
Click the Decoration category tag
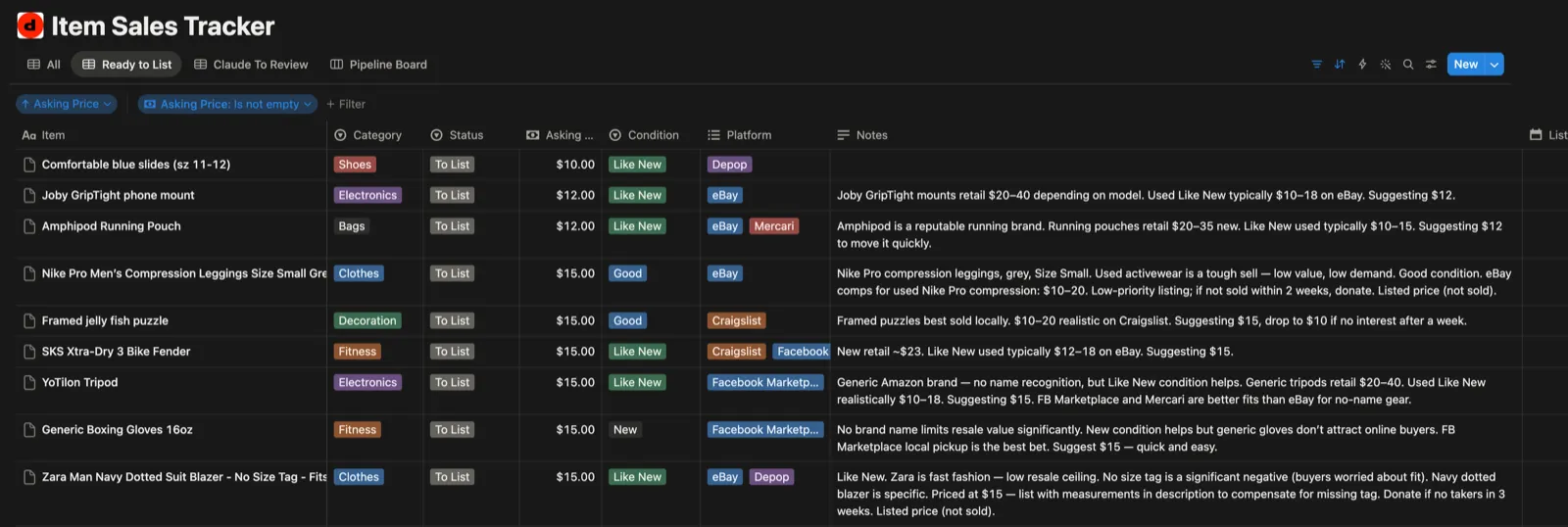(x=367, y=320)
